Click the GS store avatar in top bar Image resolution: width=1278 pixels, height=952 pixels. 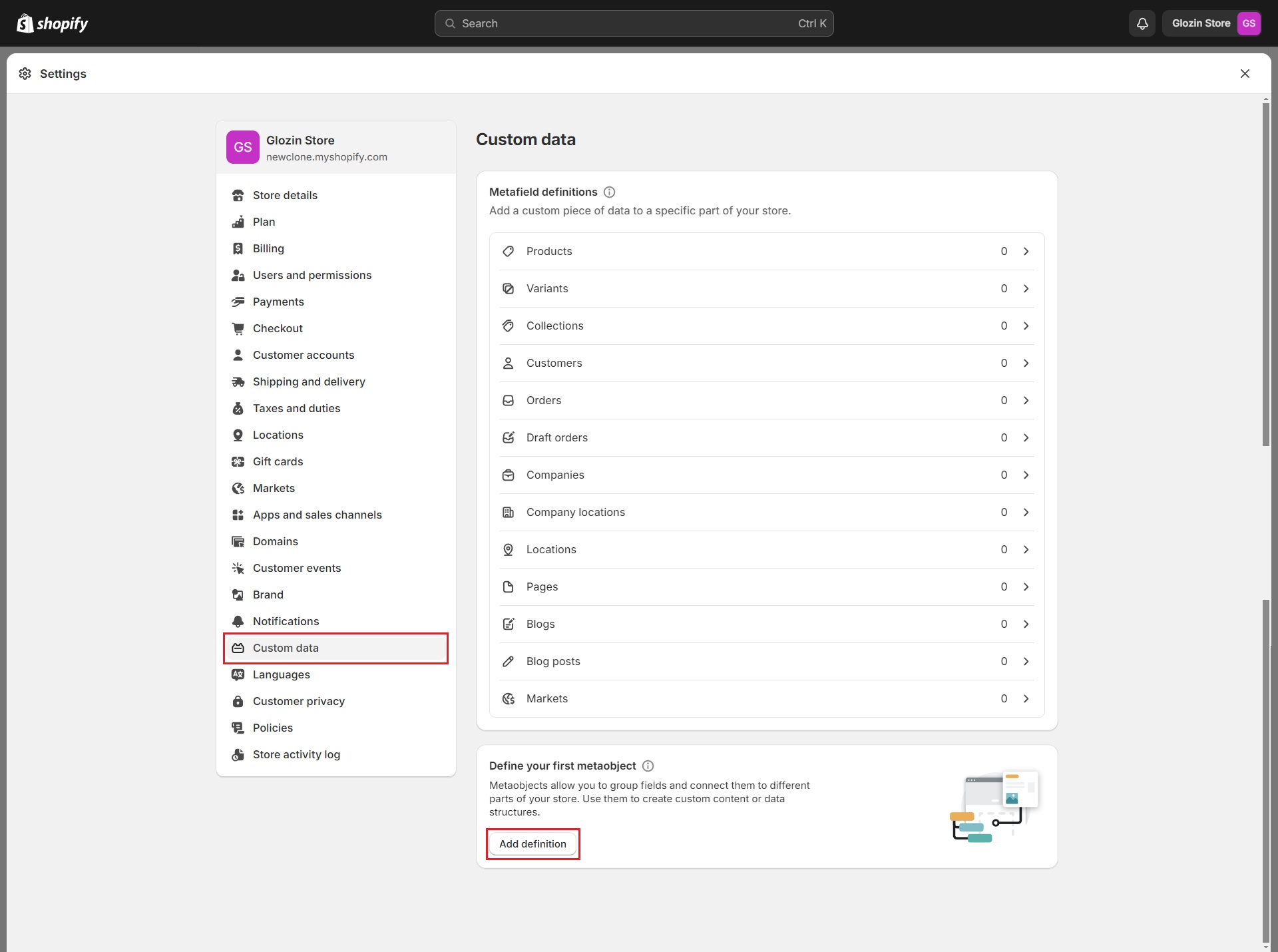(1249, 23)
